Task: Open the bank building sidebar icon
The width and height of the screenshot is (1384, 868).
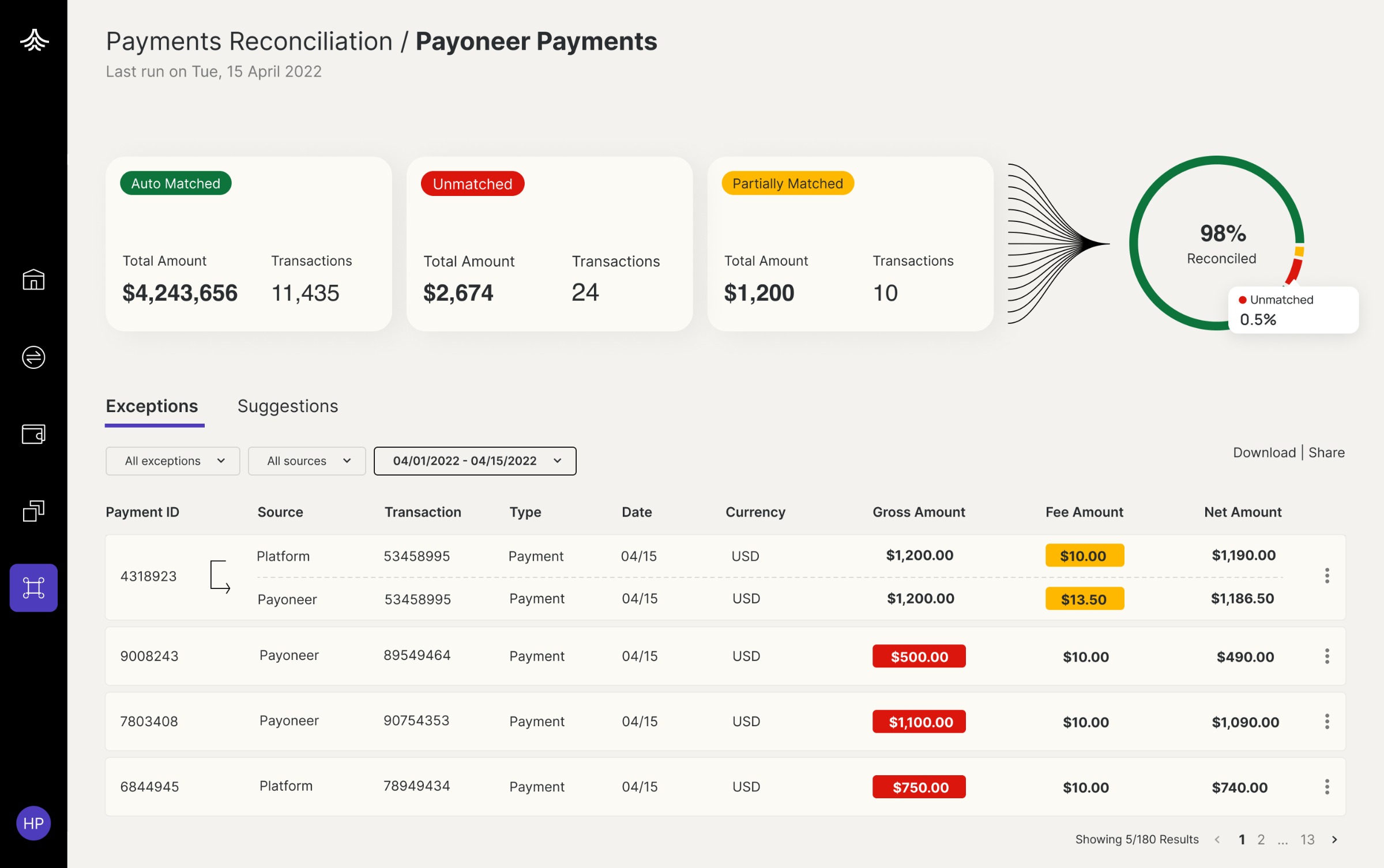Action: (33, 280)
